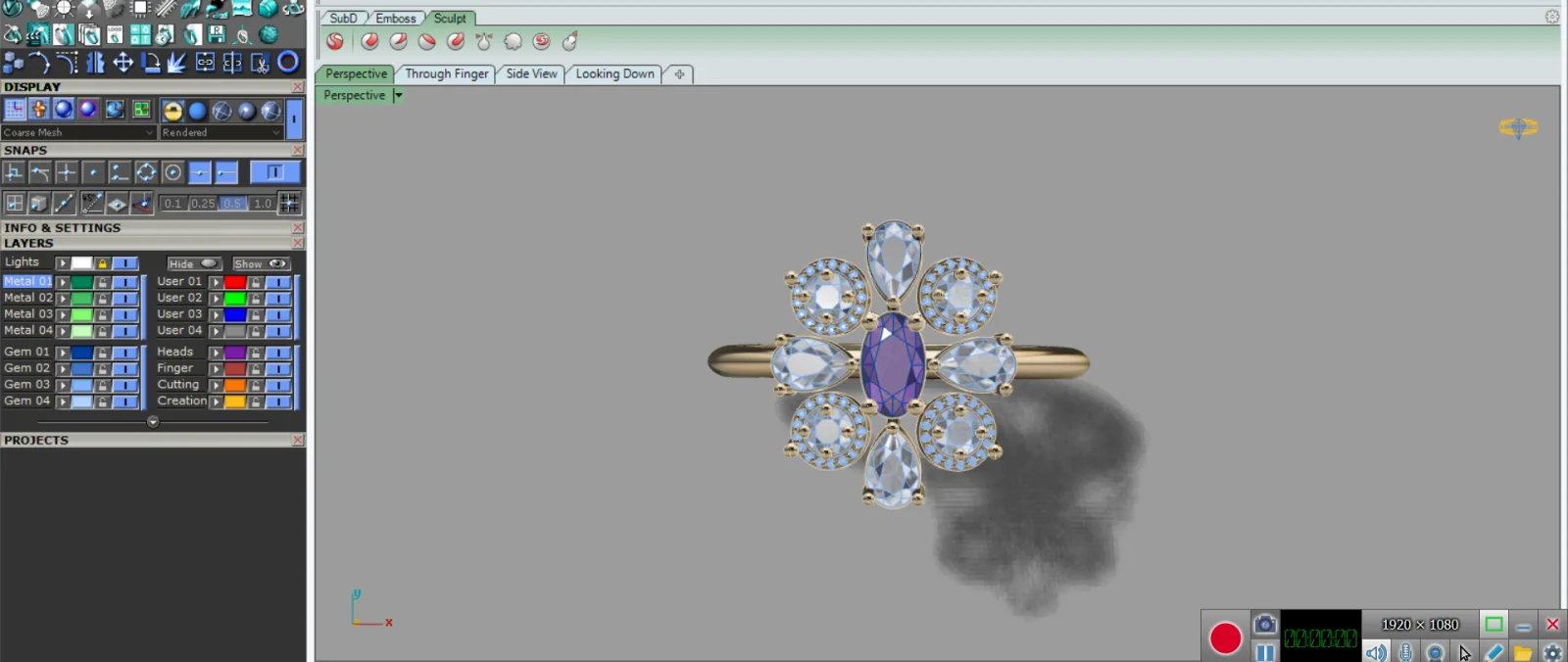Open the Emboss tab

(396, 18)
